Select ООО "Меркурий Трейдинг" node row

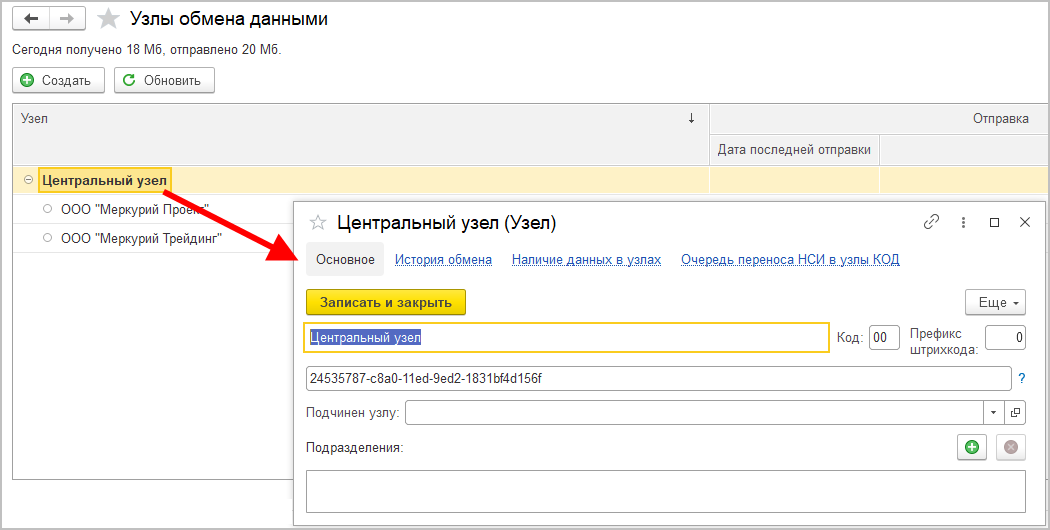click(140, 238)
